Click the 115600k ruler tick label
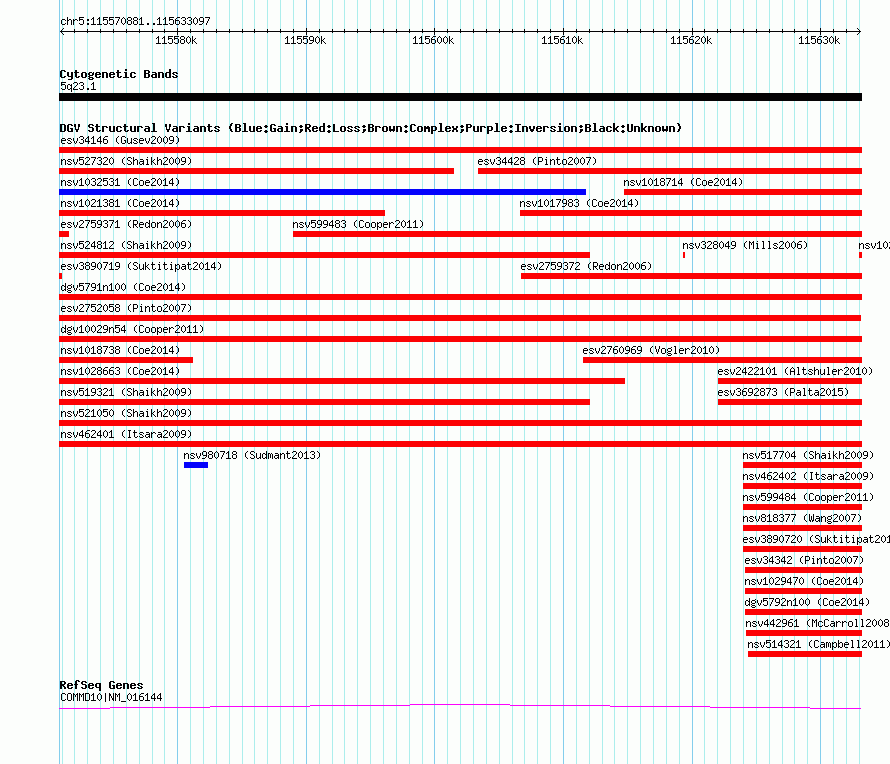This screenshot has width=890, height=764. (433, 40)
